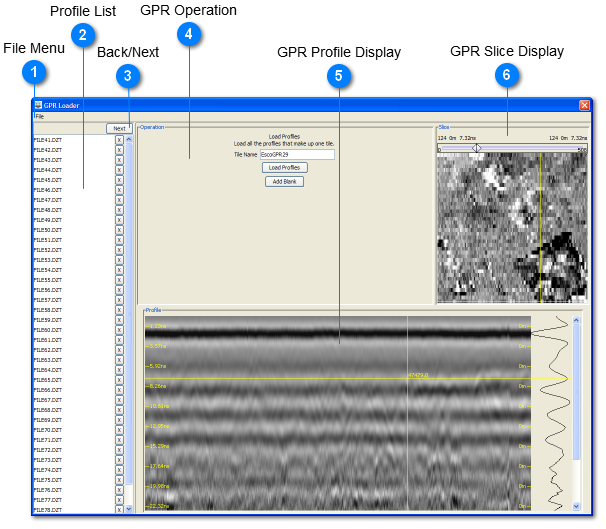Screen dimensions: 606x529
Task: Remove FILE56.DZT with its X button
Action: pos(119,290)
